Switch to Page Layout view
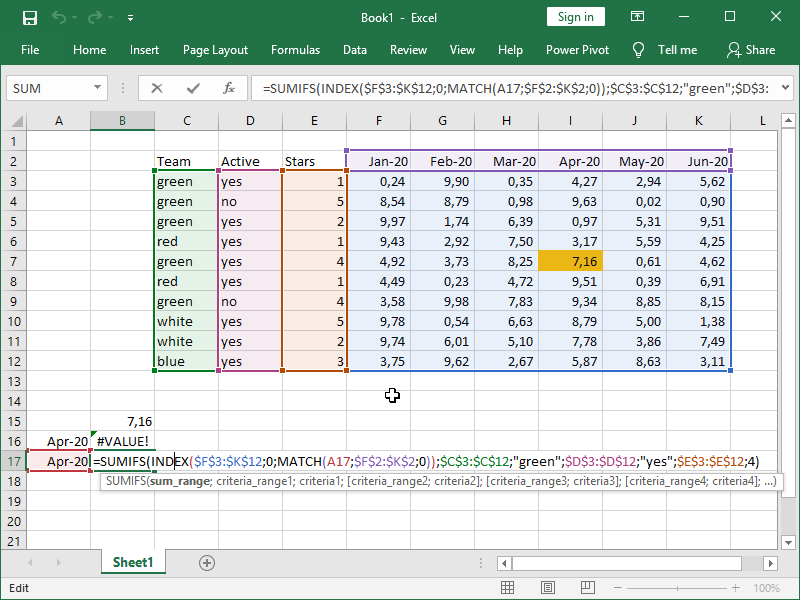Screen dimensions: 800x600 [547, 588]
